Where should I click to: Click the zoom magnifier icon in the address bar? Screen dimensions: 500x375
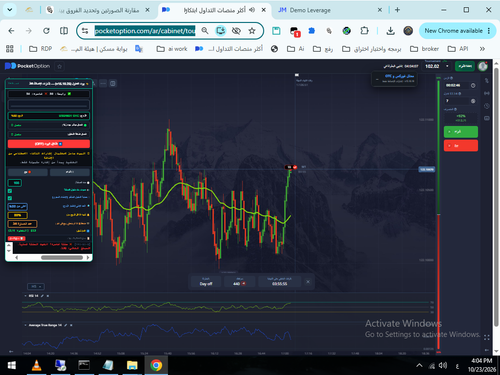pos(205,31)
